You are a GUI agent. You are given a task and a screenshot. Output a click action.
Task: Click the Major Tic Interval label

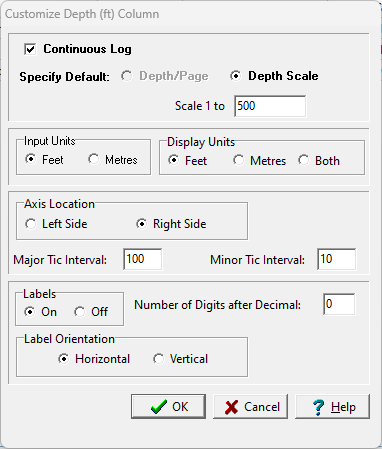click(x=60, y=260)
